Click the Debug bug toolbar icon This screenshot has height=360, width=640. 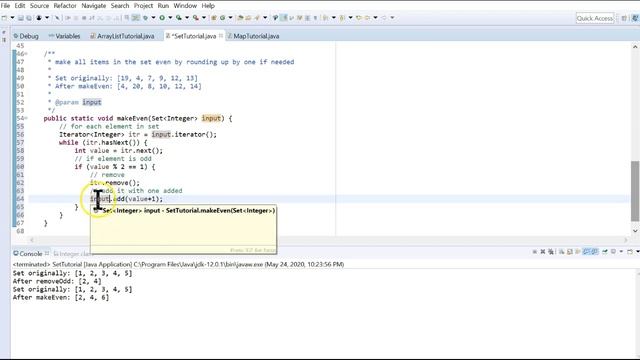tap(145, 18)
